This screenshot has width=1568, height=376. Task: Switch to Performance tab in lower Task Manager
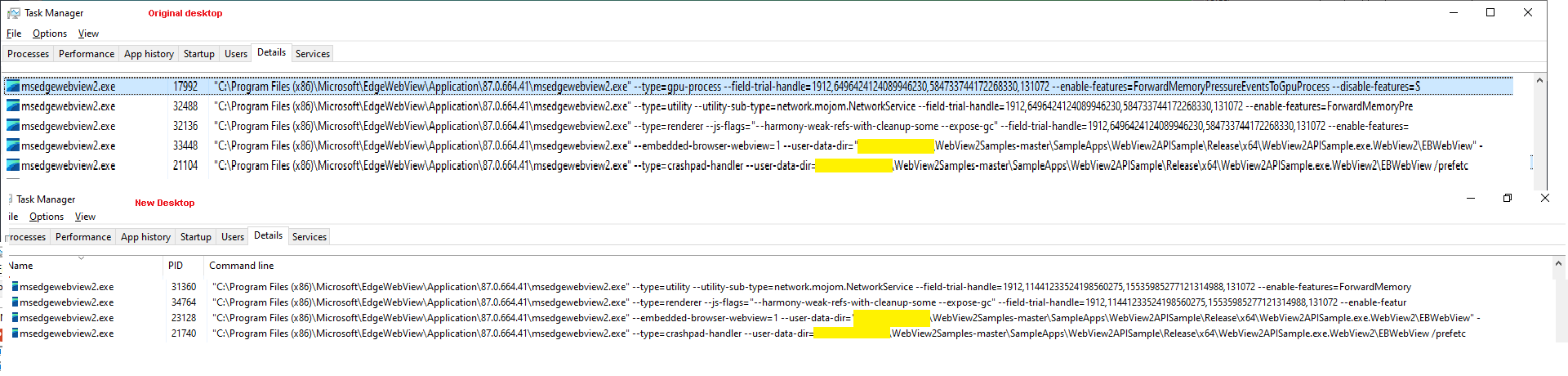pyautogui.click(x=83, y=237)
